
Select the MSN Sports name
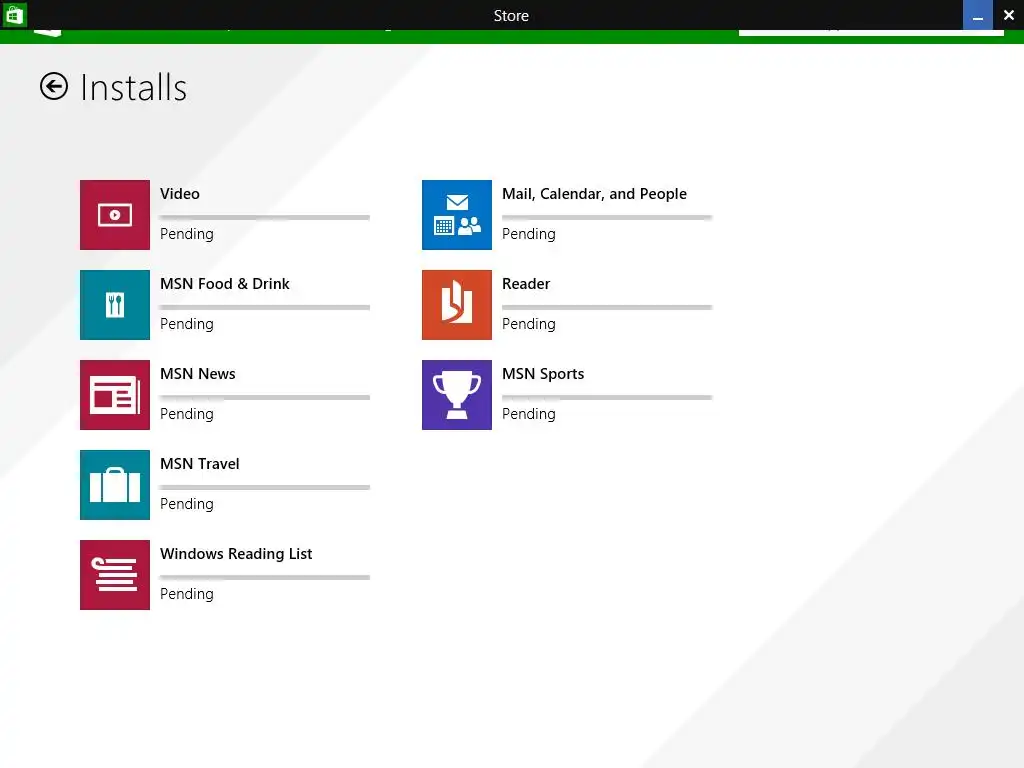[x=543, y=374]
